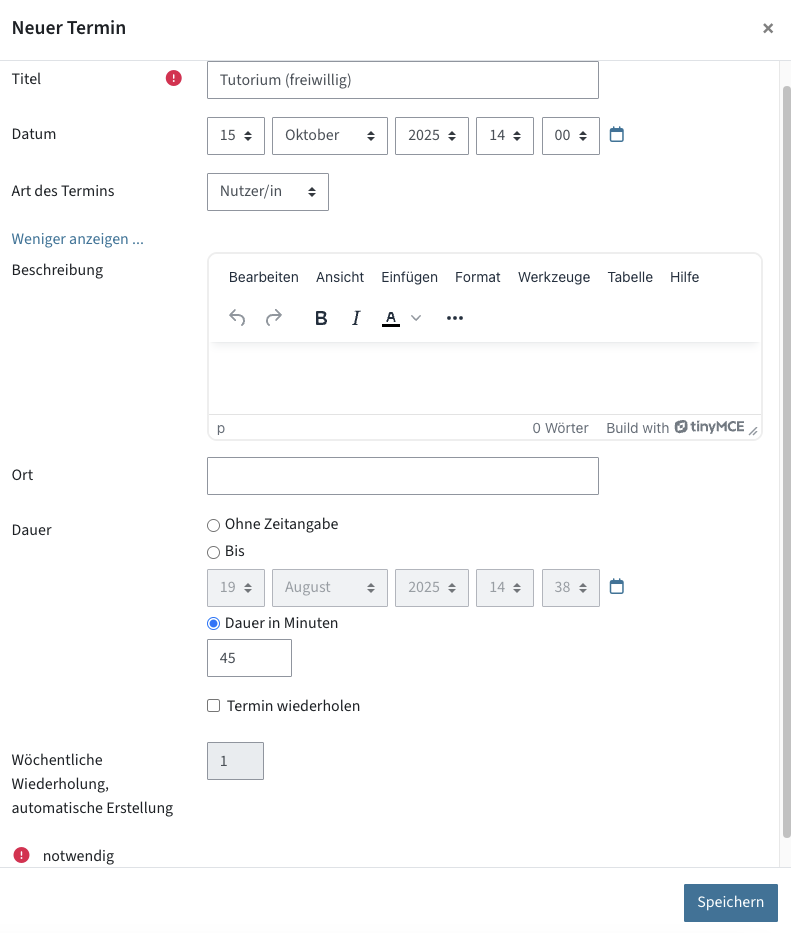Viewport: 791px width, 933px height.
Task: Apply text color with the A icon
Action: (x=390, y=318)
